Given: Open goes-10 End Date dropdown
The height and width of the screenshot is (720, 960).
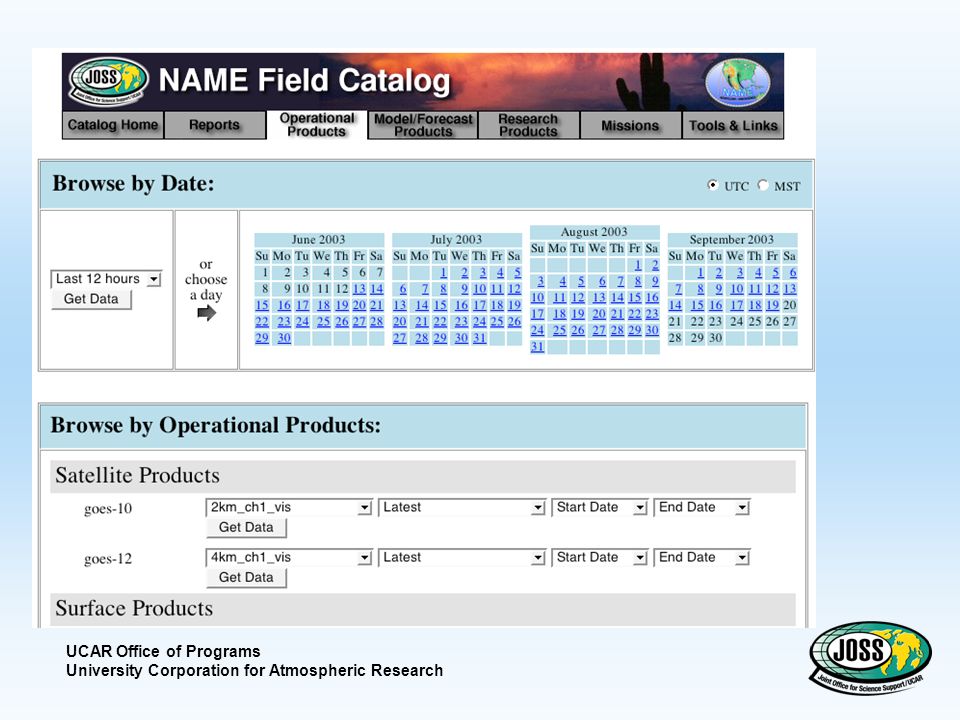Looking at the screenshot, I should [702, 508].
